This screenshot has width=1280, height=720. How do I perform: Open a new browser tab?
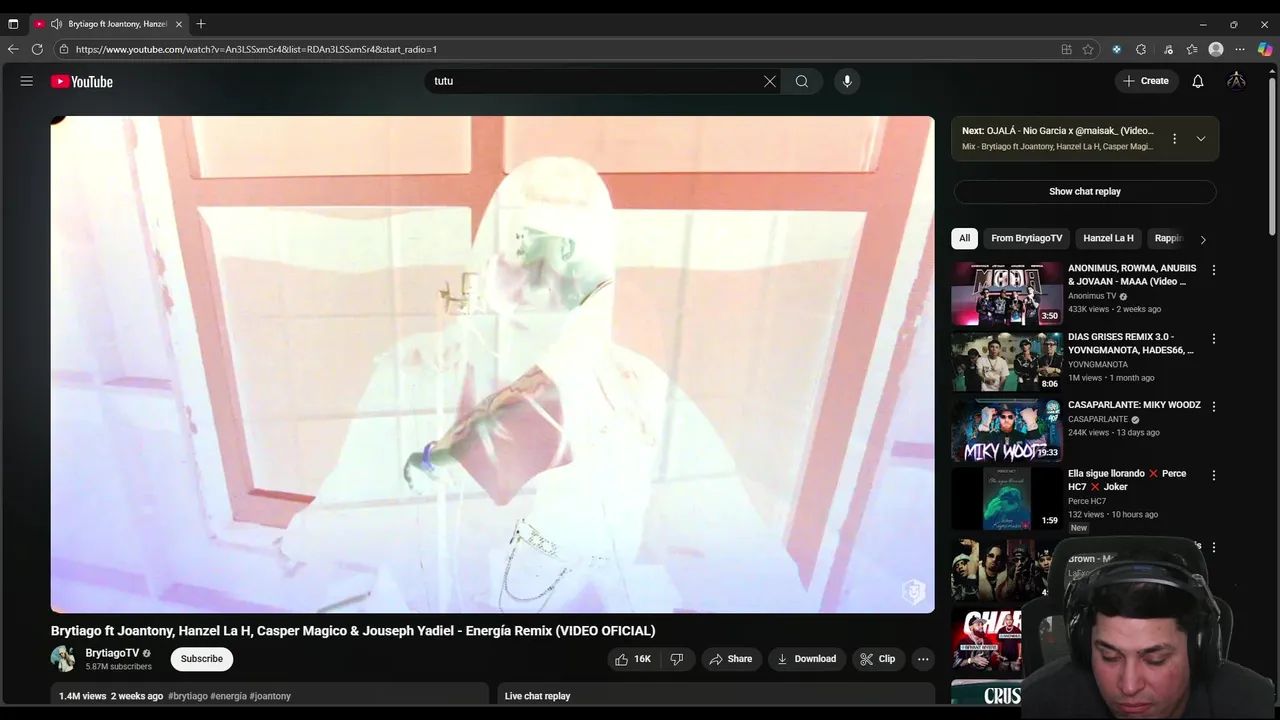pos(201,24)
